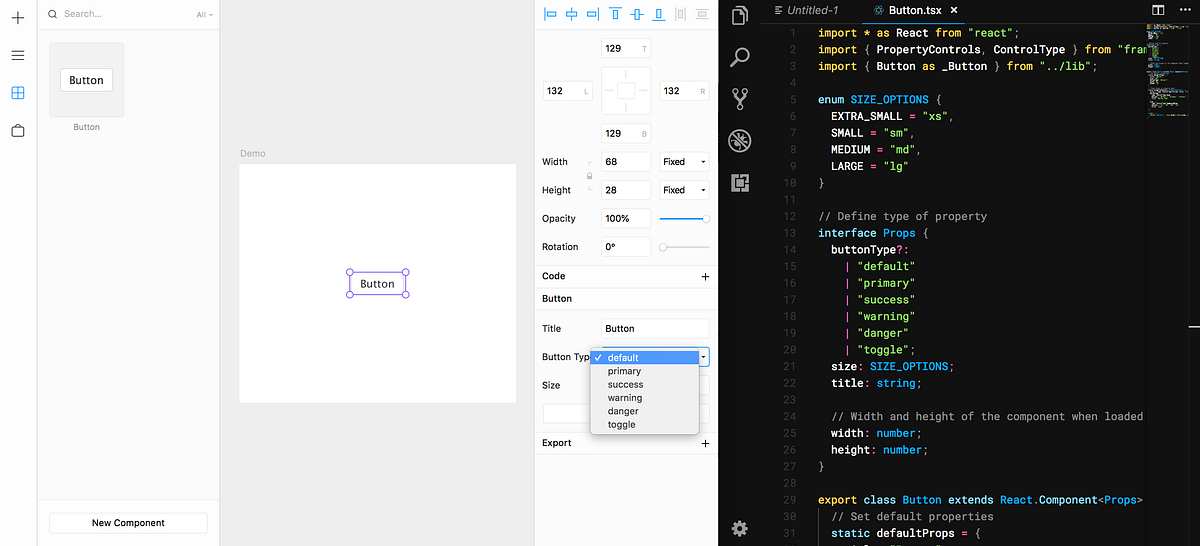Add code override with Code plus icon
The image size is (1200, 546).
705,276
